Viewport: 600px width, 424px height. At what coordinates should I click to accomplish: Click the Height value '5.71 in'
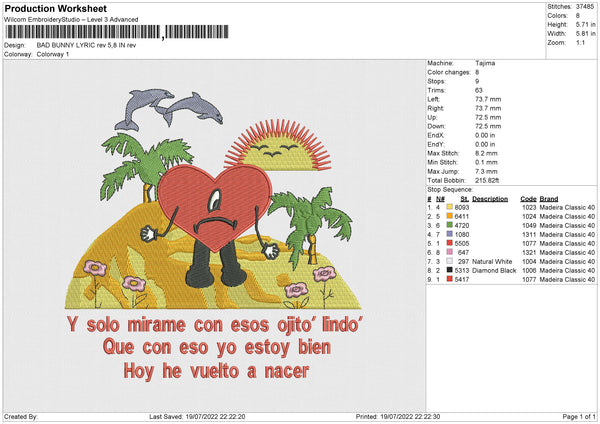pyautogui.click(x=585, y=24)
